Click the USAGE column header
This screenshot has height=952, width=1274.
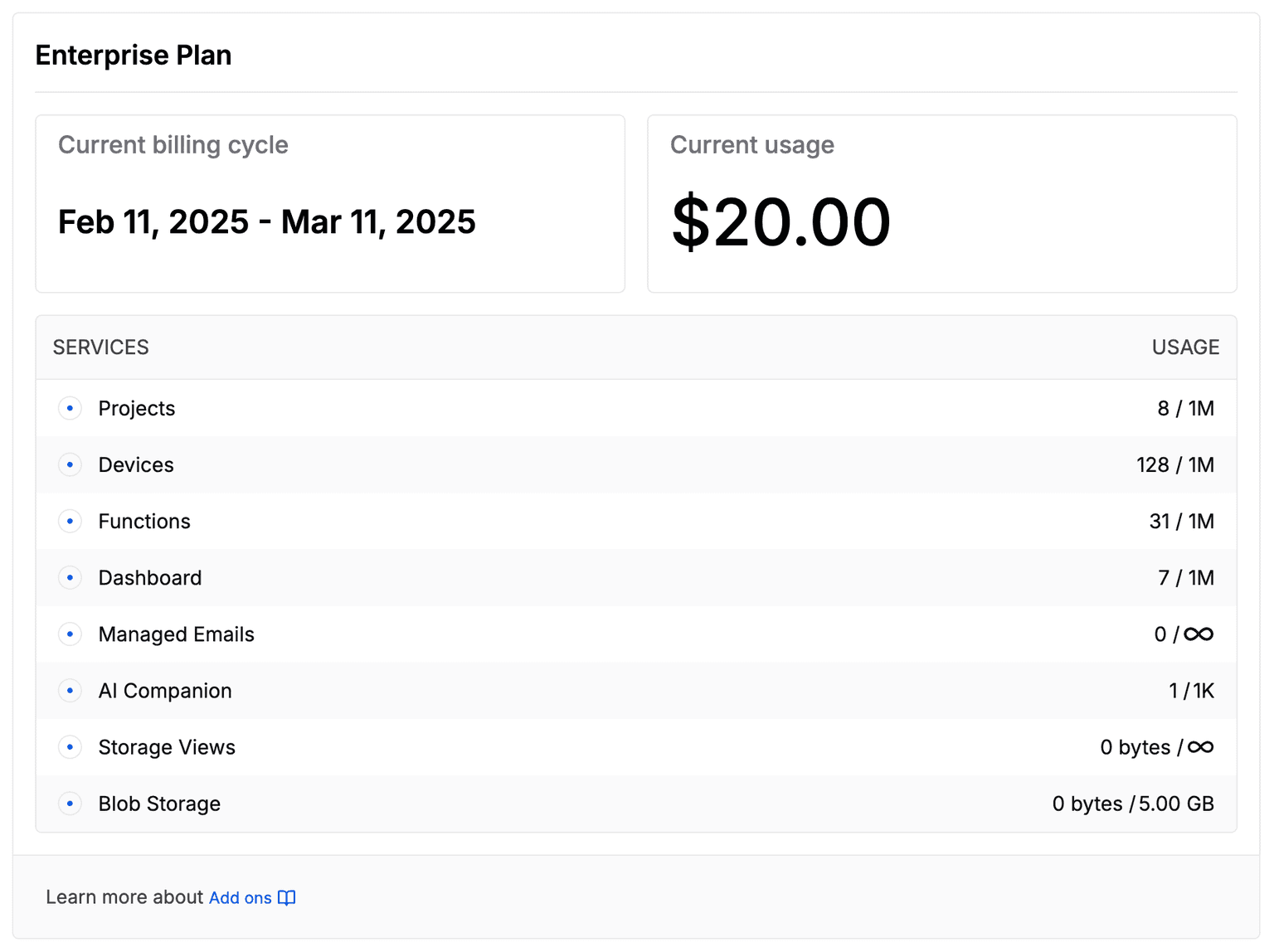tap(1185, 347)
